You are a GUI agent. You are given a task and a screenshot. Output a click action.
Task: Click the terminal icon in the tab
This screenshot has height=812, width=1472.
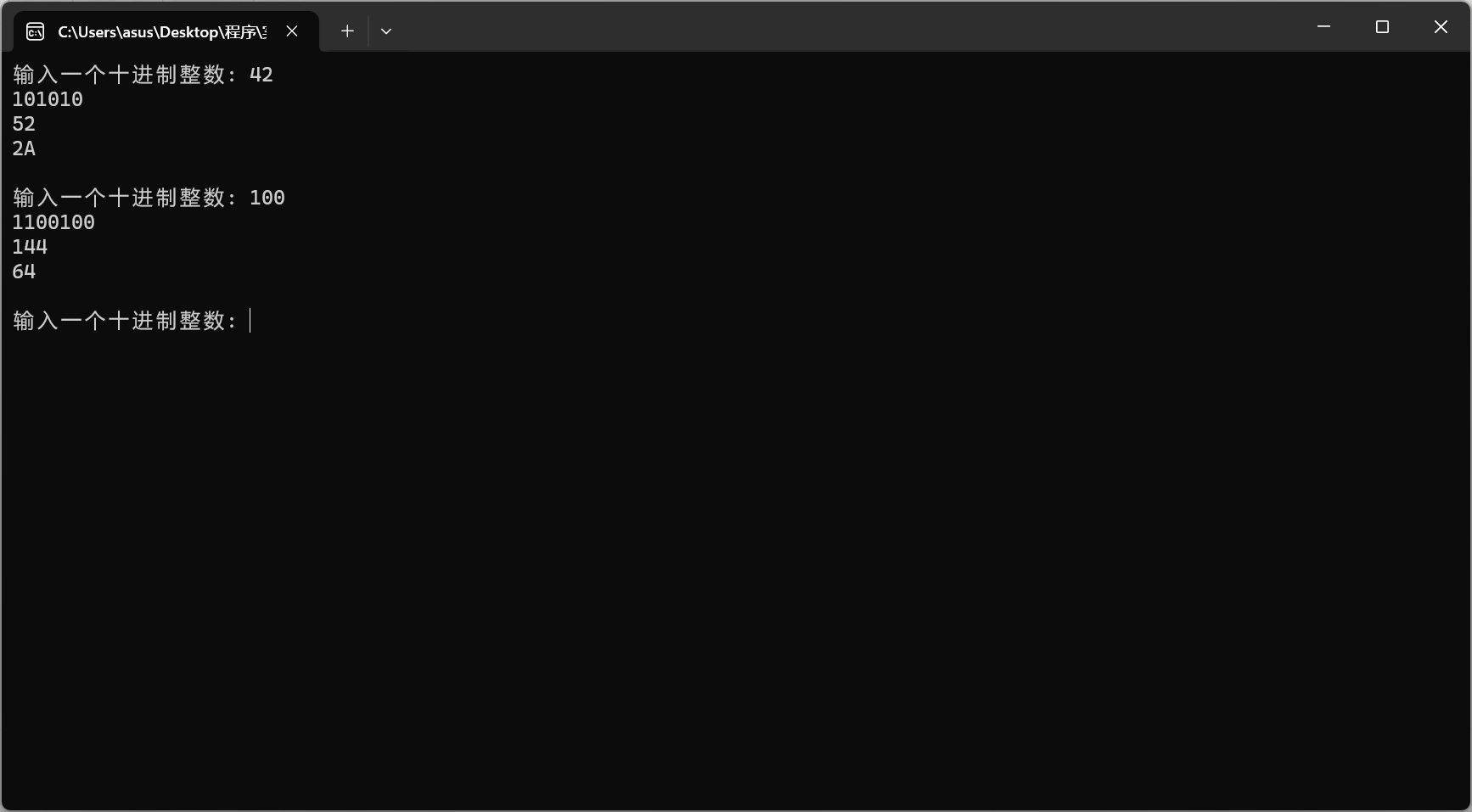35,31
